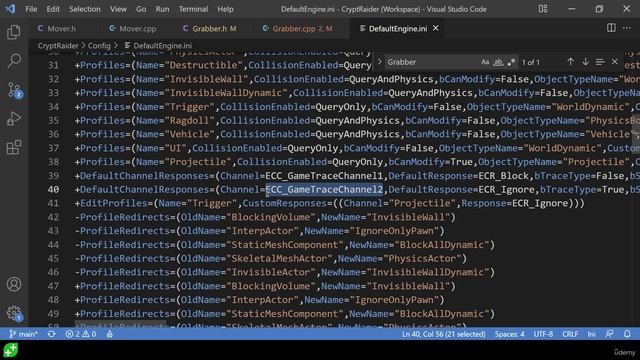Open the View menu

(118, 9)
